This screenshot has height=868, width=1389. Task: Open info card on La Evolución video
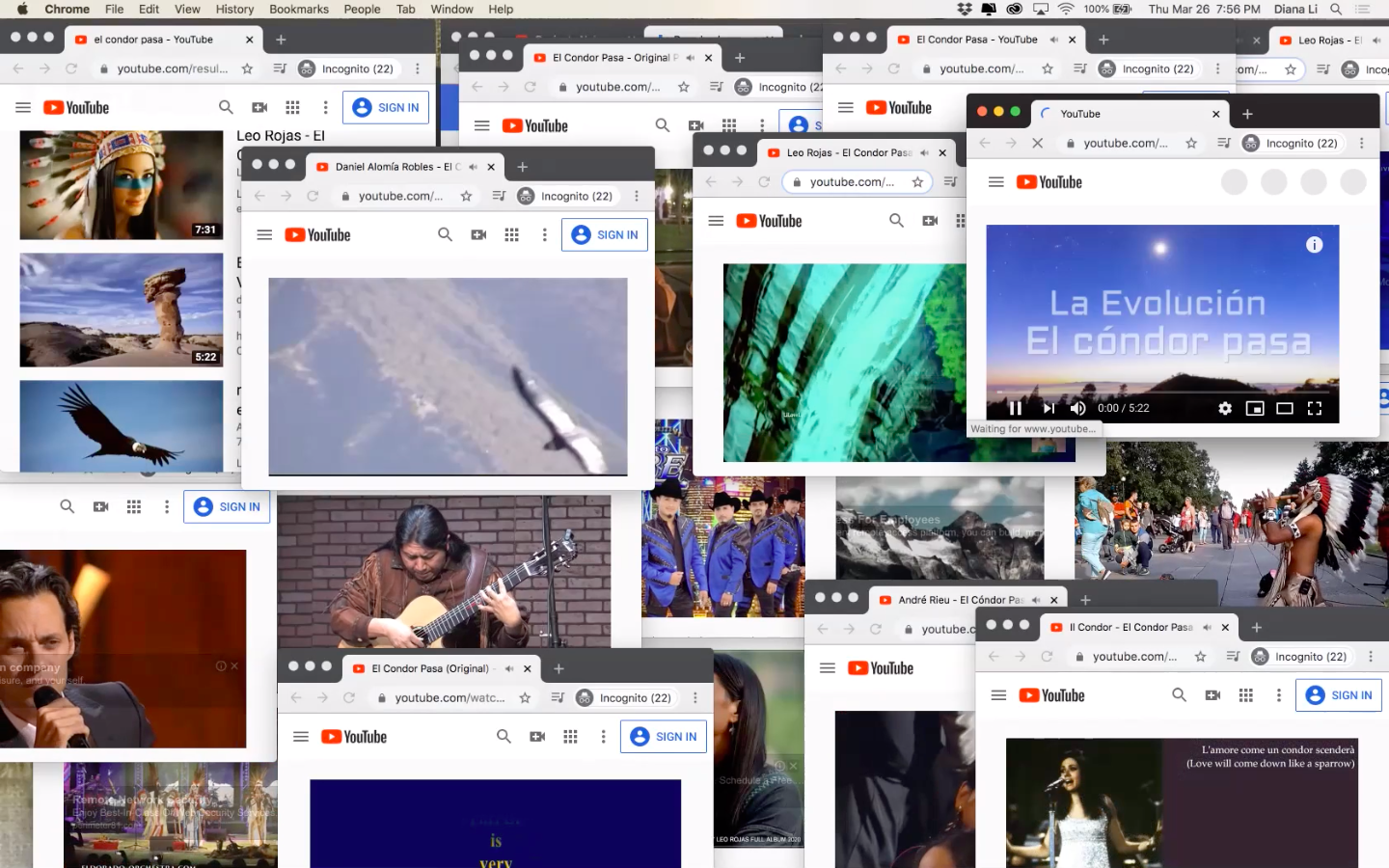(x=1314, y=245)
